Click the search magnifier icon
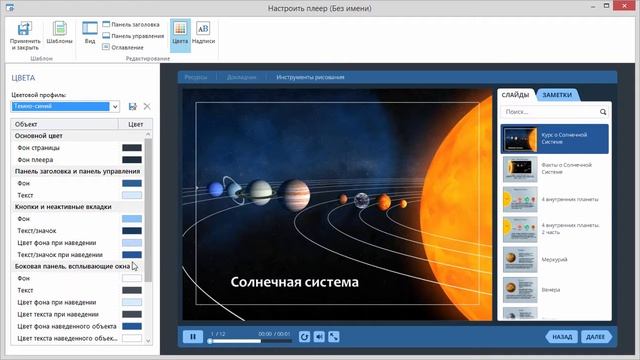Image resolution: width=640 pixels, height=360 pixels. pos(603,112)
